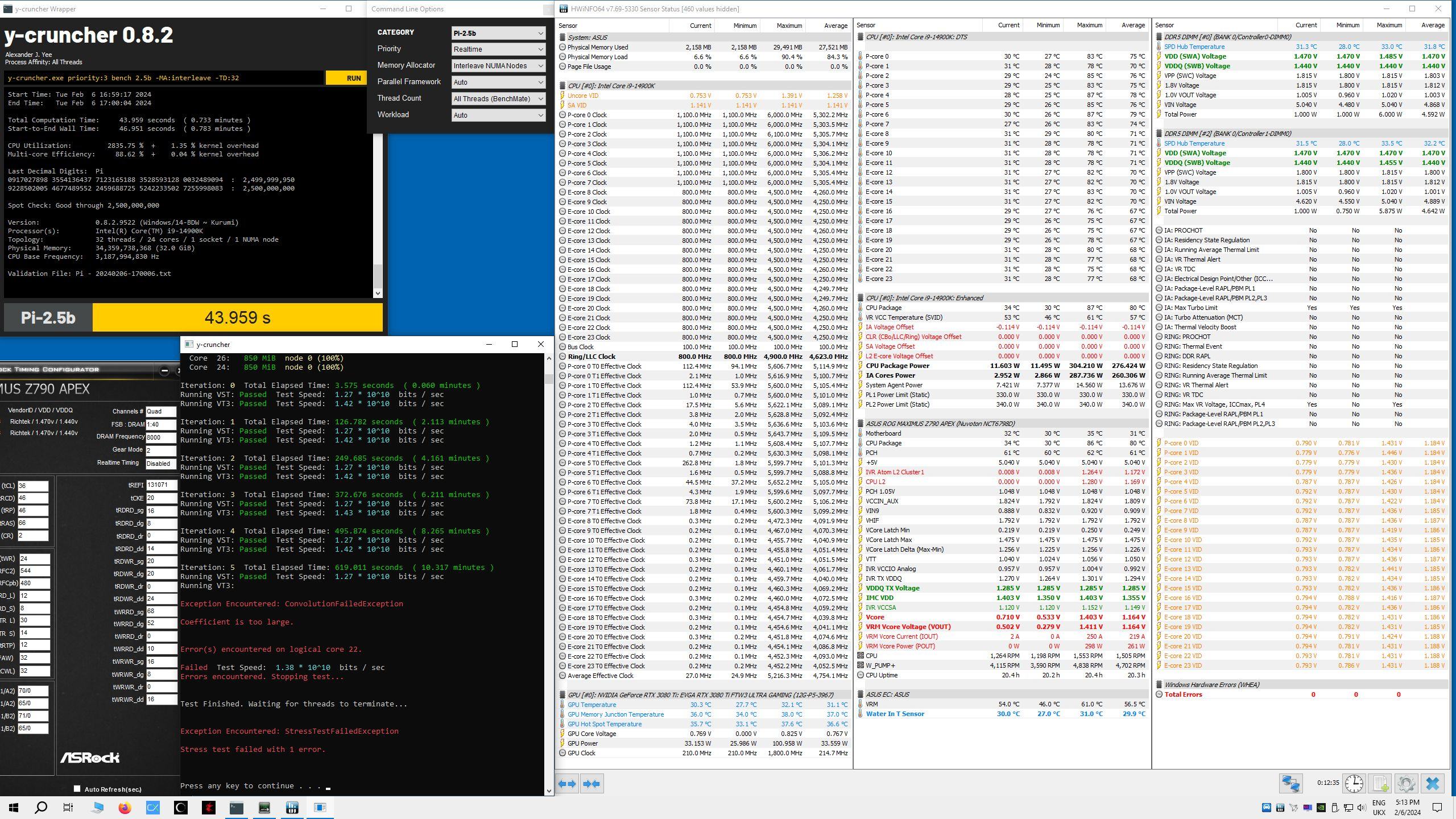Expand the Thread Count dropdown
The height and width of the screenshot is (819, 1456).
[x=498, y=99]
